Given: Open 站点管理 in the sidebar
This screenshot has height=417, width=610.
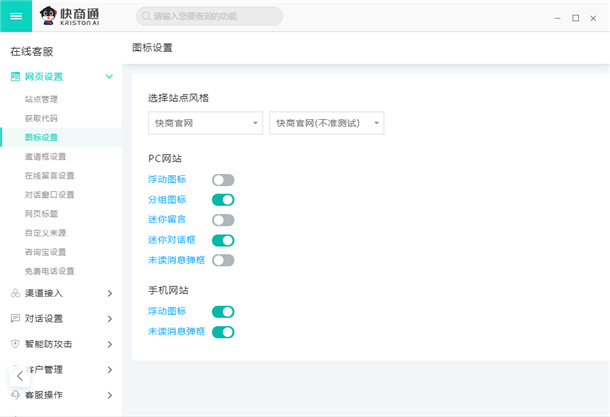Looking at the screenshot, I should point(42,99).
